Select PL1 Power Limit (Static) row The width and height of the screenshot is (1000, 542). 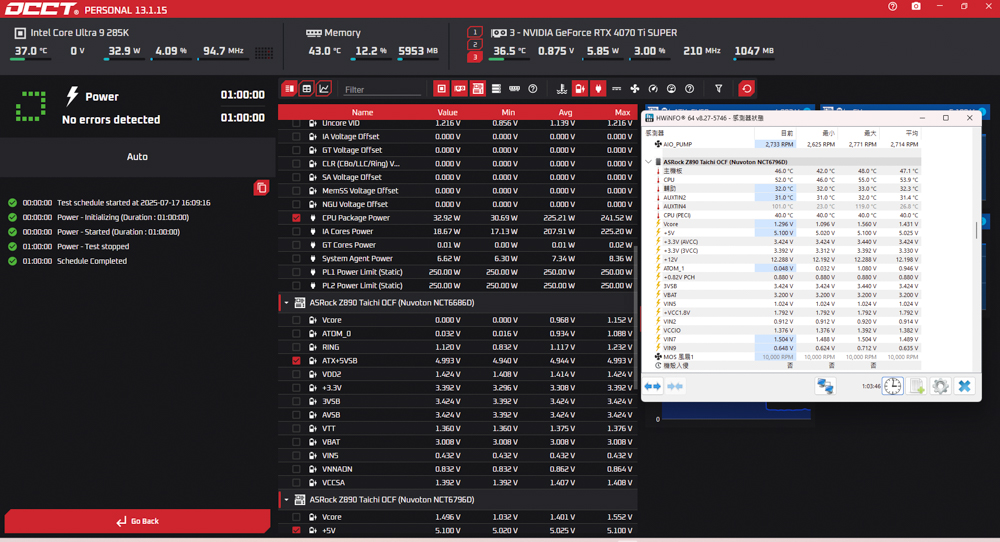(458, 272)
